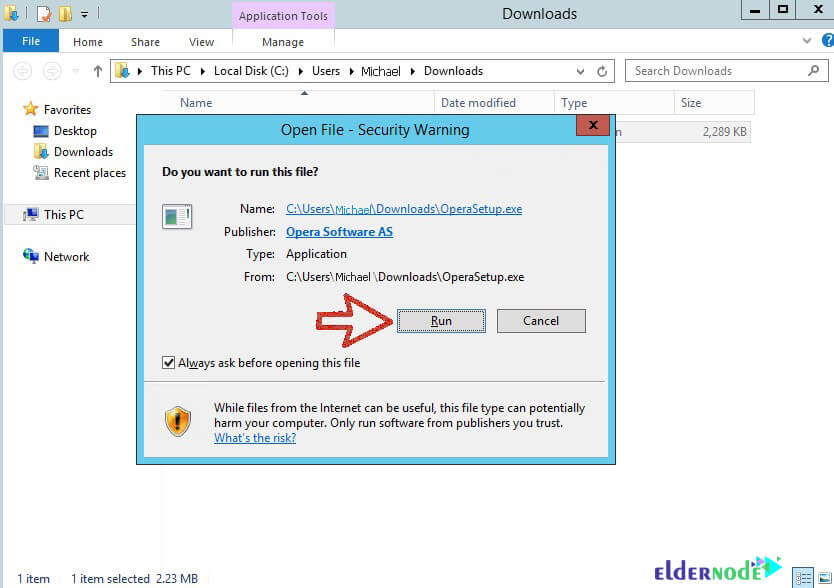Click the Run button in the security warning

441,321
